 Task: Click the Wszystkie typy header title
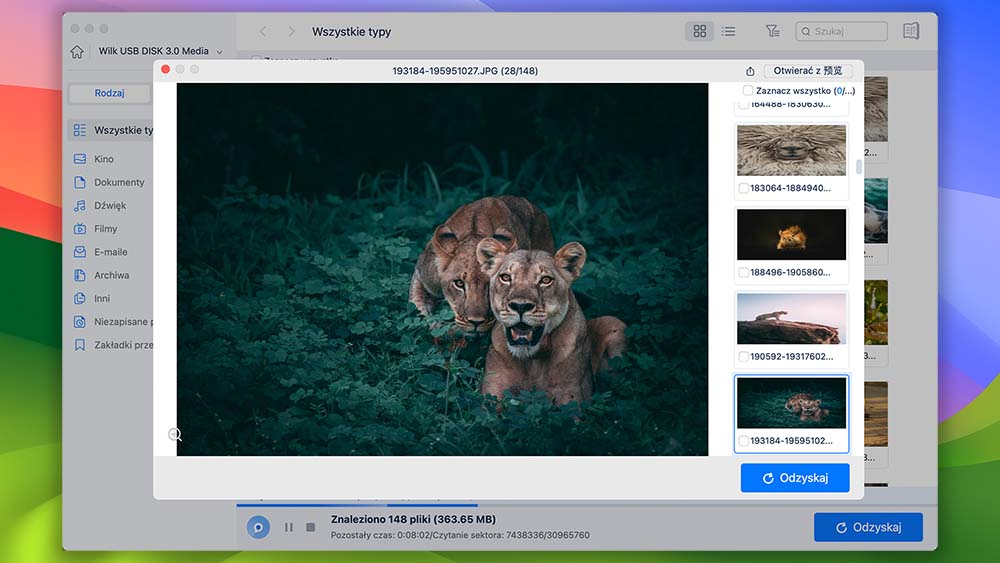click(x=351, y=31)
